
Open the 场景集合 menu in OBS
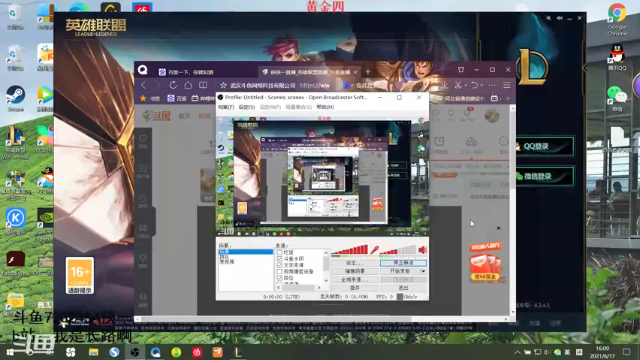click(x=299, y=107)
